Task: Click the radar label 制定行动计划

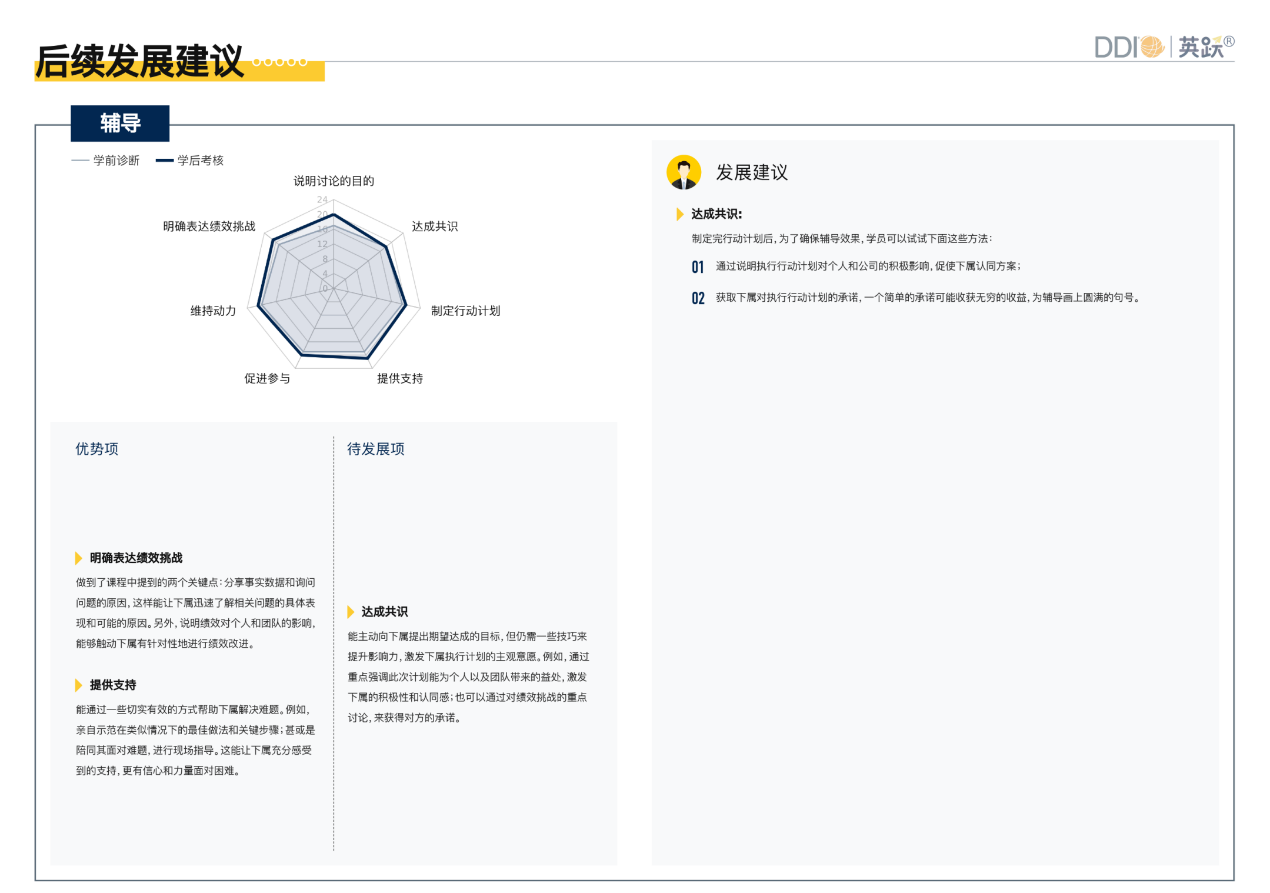Action: 466,311
